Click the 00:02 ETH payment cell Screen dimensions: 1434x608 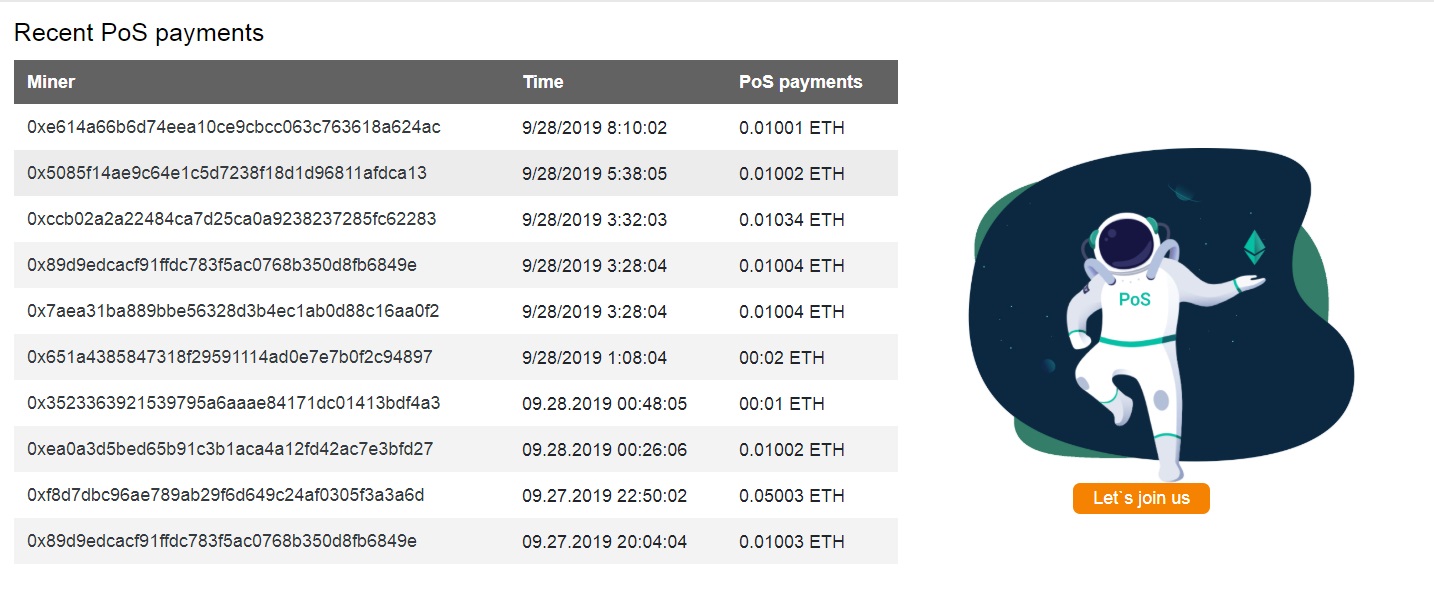[x=782, y=357]
